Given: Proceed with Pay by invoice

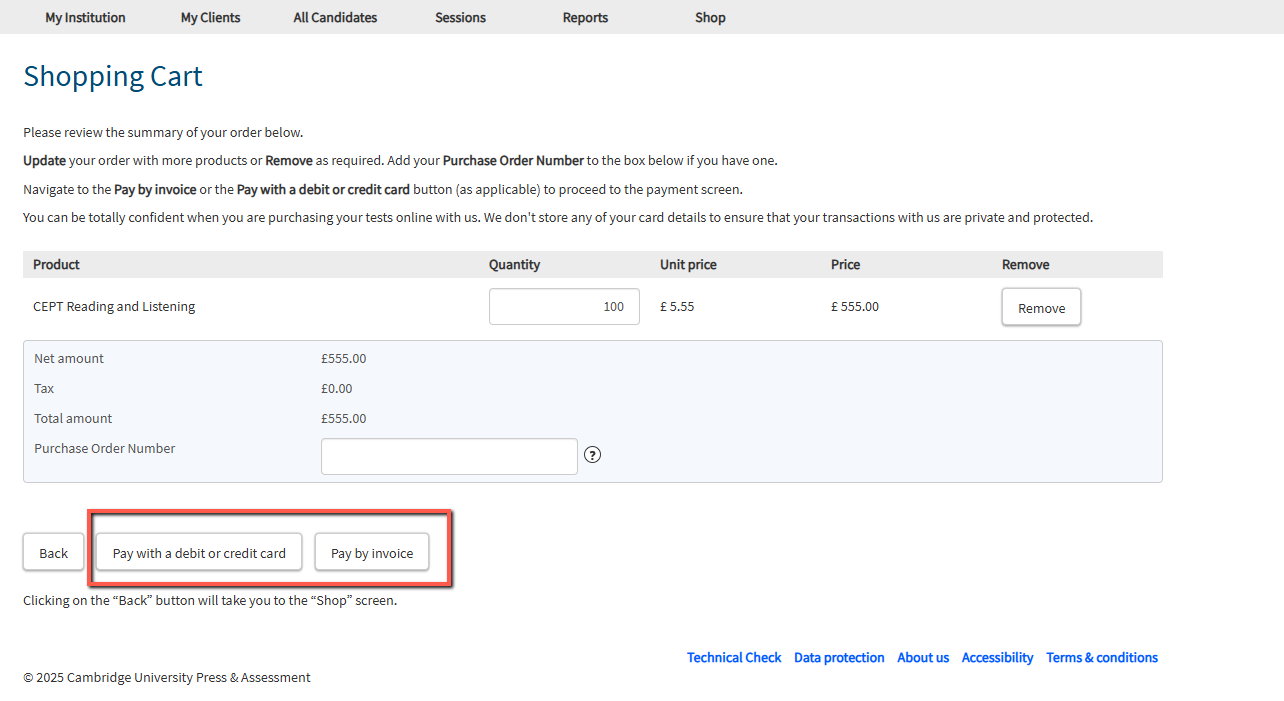Looking at the screenshot, I should point(372,553).
